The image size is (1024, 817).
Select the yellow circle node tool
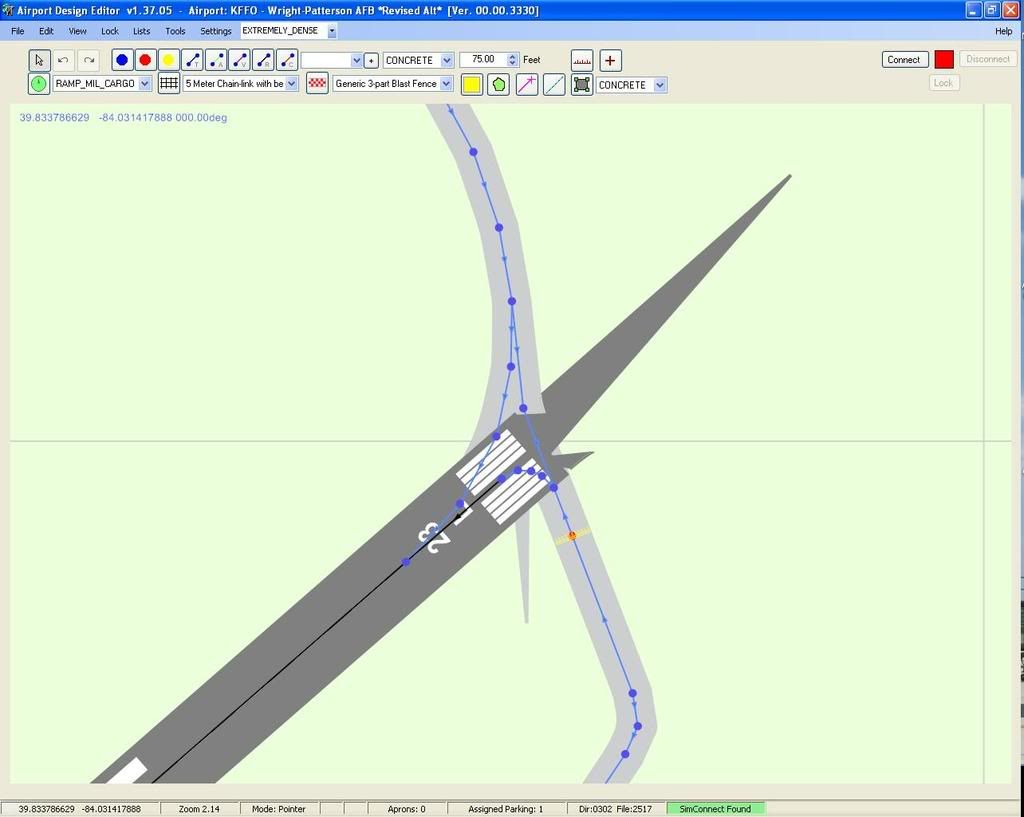[x=169, y=60]
